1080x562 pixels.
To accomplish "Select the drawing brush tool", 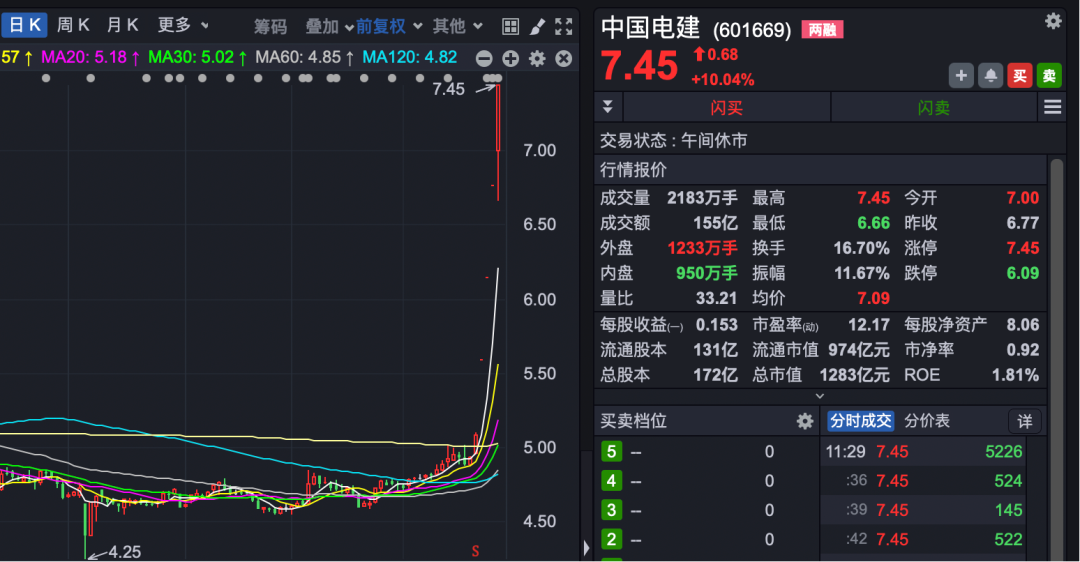I will tap(537, 26).
